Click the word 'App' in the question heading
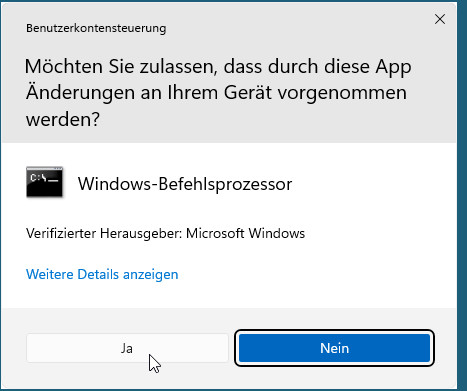This screenshot has height=391, width=467. 394,67
